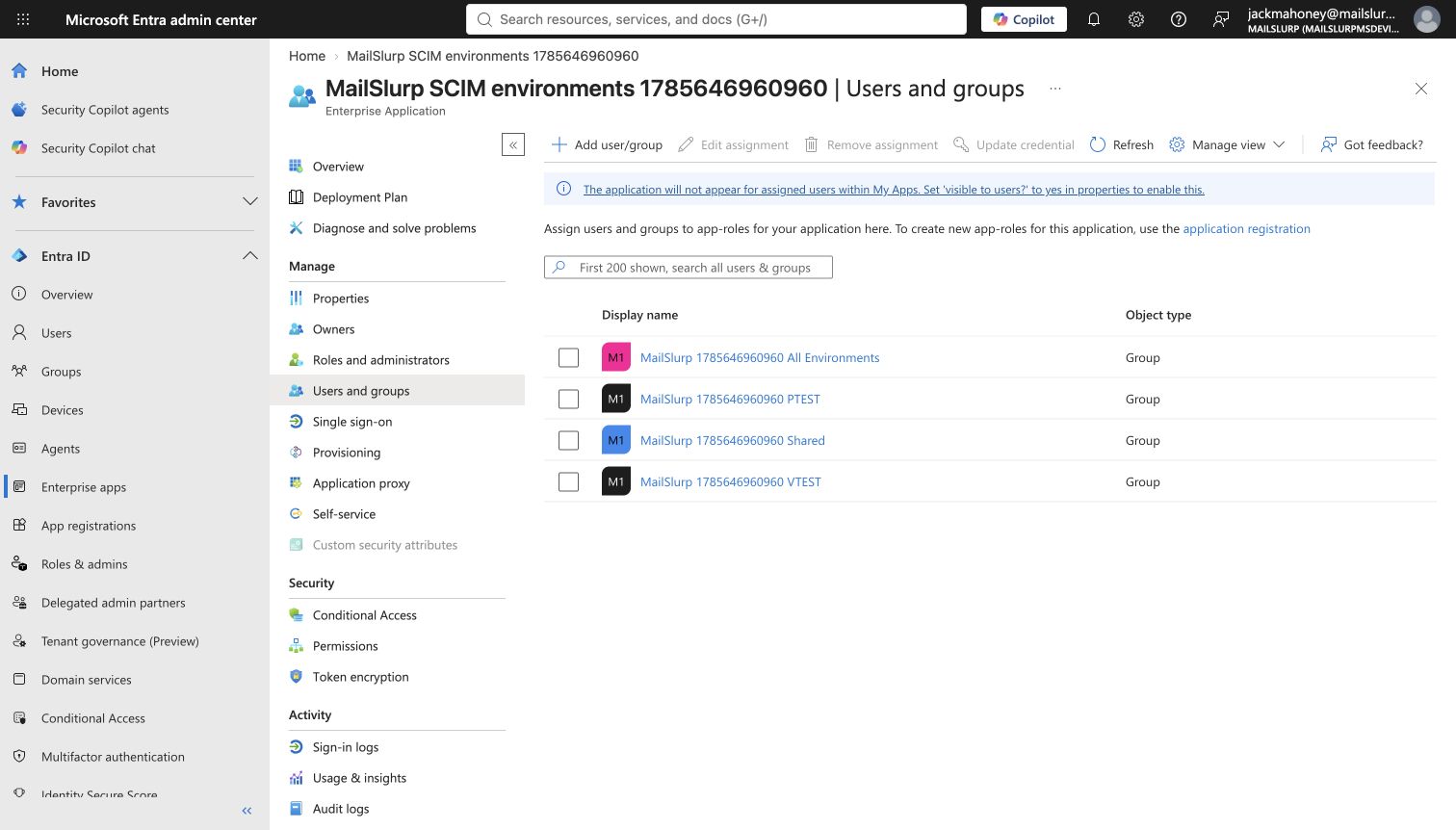Sort by Display name column header
The height and width of the screenshot is (830, 1456).
pos(639,315)
